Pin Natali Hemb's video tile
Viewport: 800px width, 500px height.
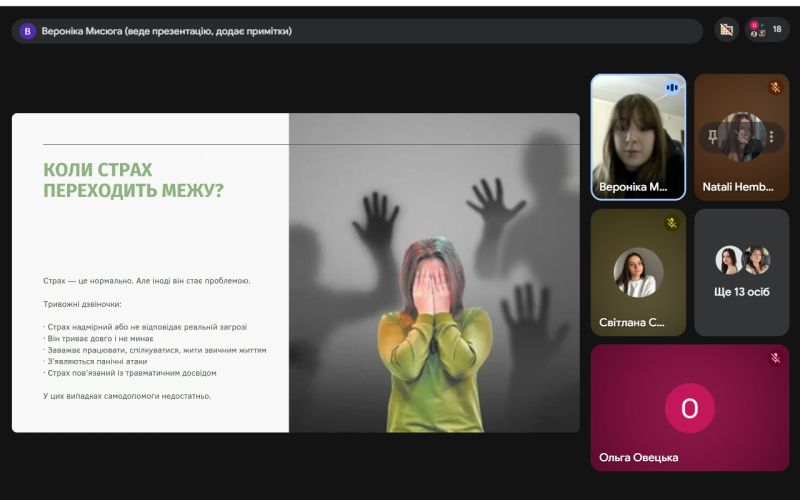(713, 137)
